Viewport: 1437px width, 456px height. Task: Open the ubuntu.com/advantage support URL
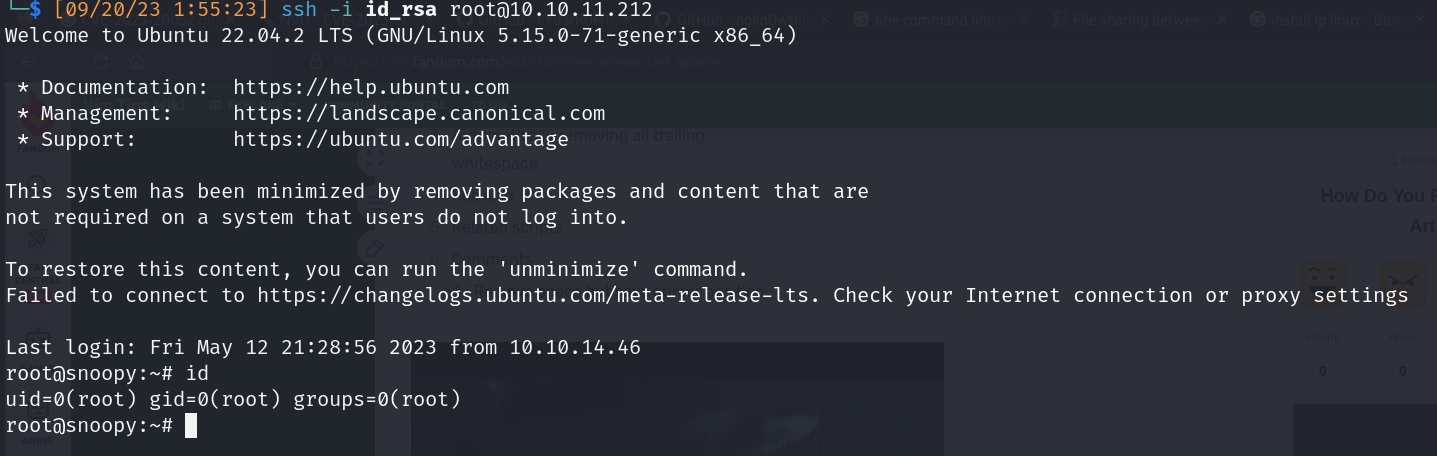401,139
